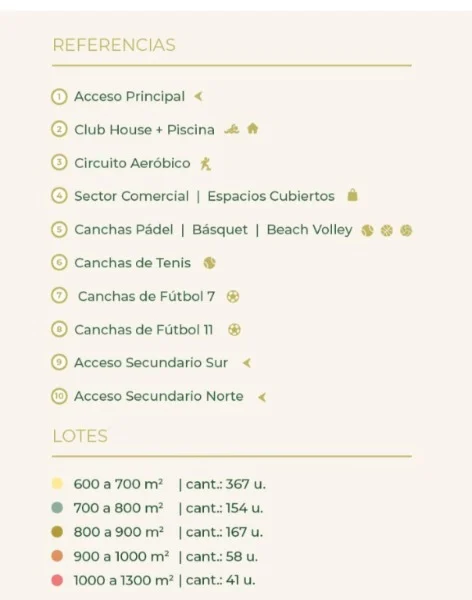
Task: Click the tennis ball icon beside Canchas de Tenis
Action: click(209, 263)
